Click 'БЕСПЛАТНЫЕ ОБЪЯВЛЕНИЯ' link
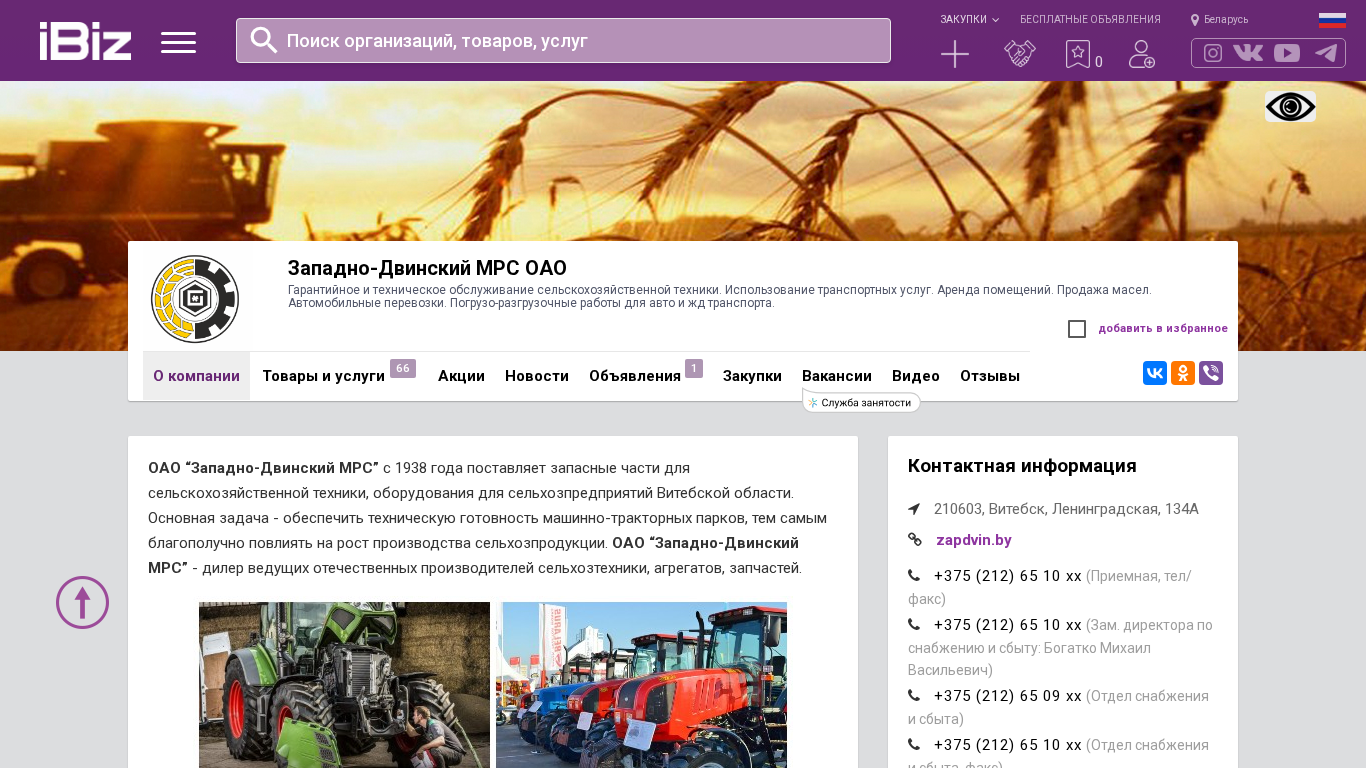This screenshot has height=768, width=1366. point(1090,20)
